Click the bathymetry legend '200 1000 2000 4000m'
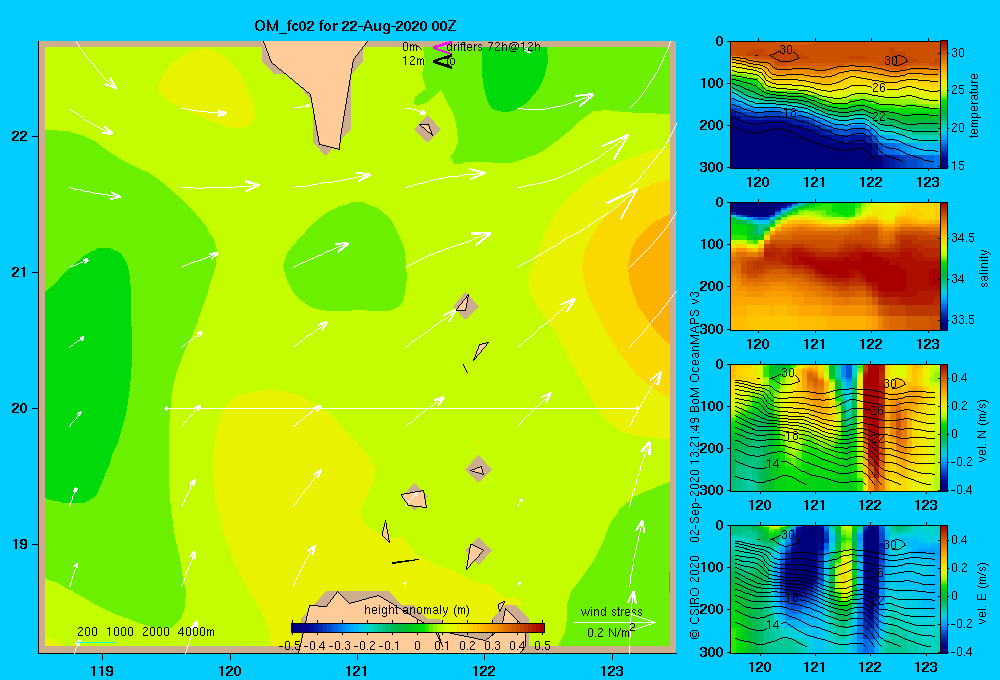 pyautogui.click(x=145, y=632)
